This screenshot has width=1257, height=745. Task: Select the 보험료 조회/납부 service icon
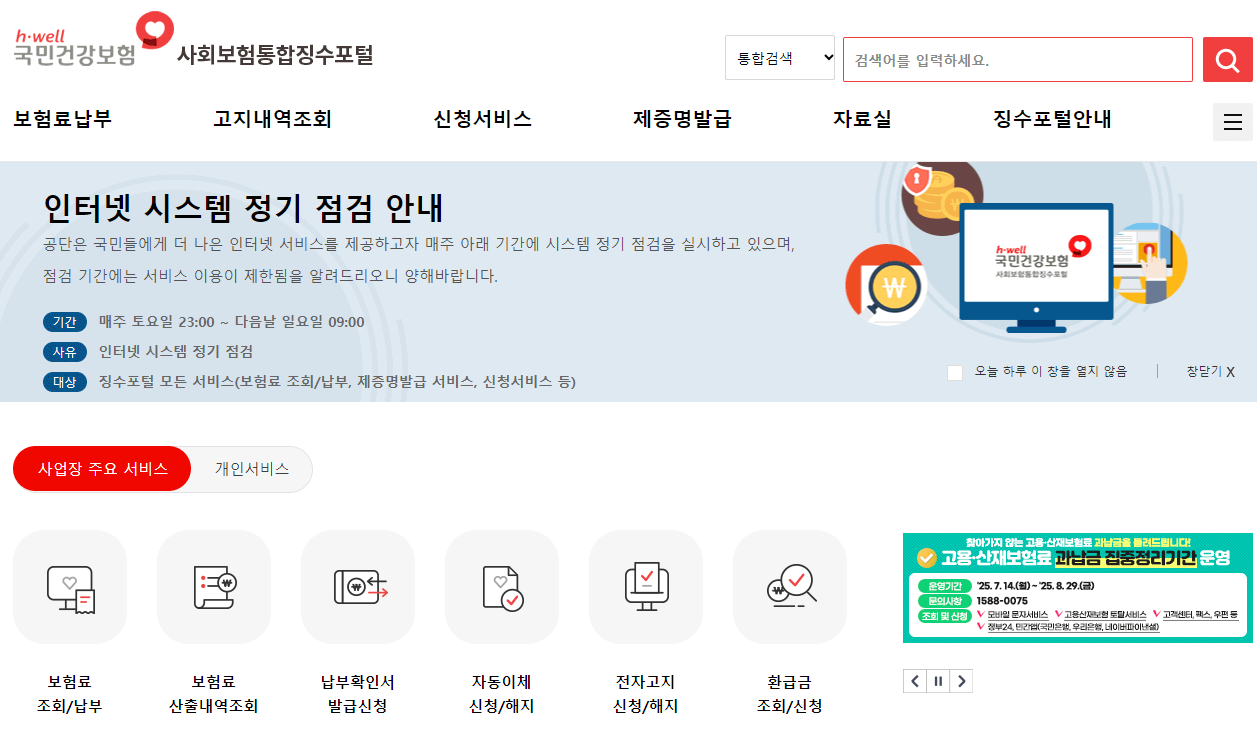[69, 587]
